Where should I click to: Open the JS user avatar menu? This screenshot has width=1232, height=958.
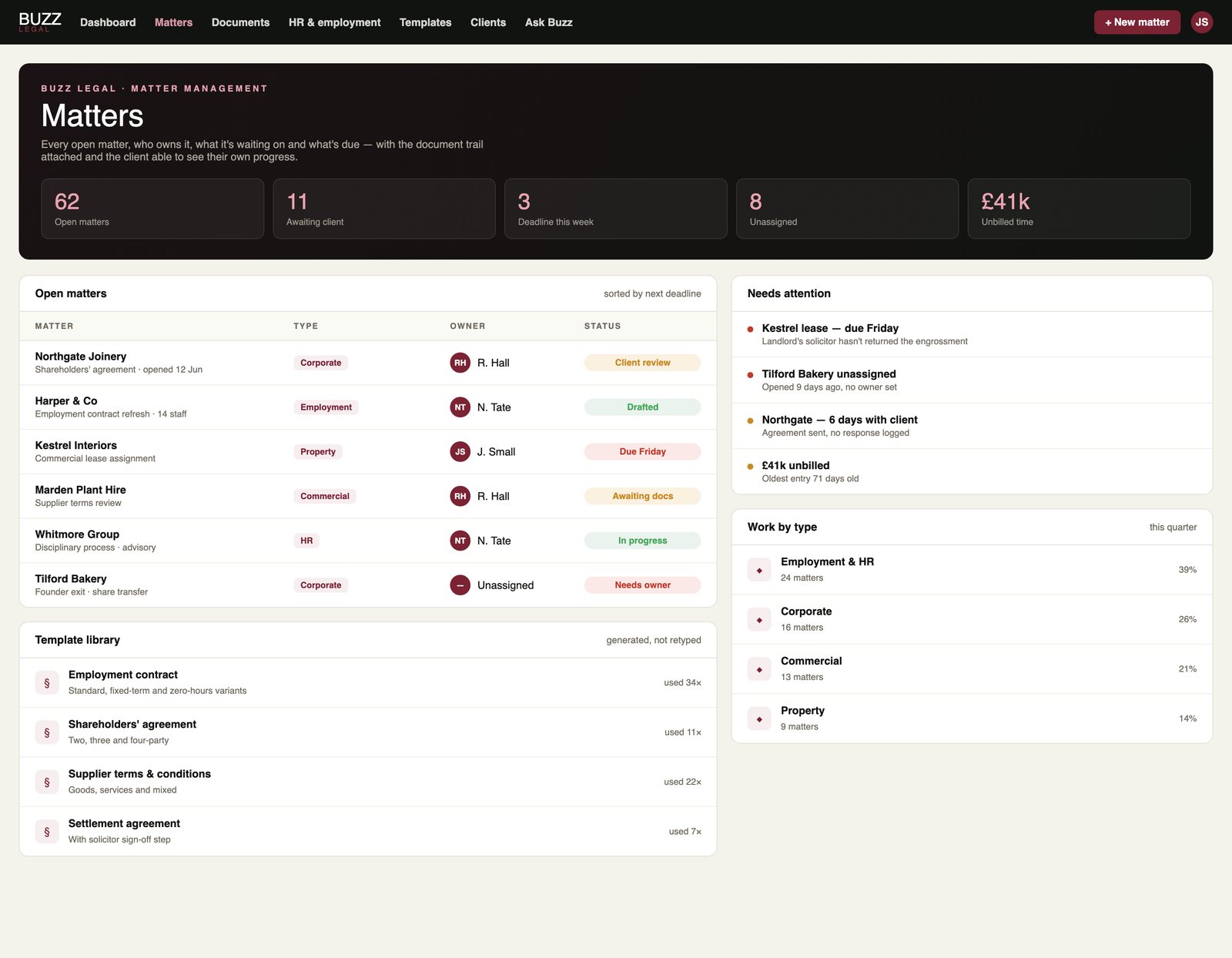(x=1201, y=22)
